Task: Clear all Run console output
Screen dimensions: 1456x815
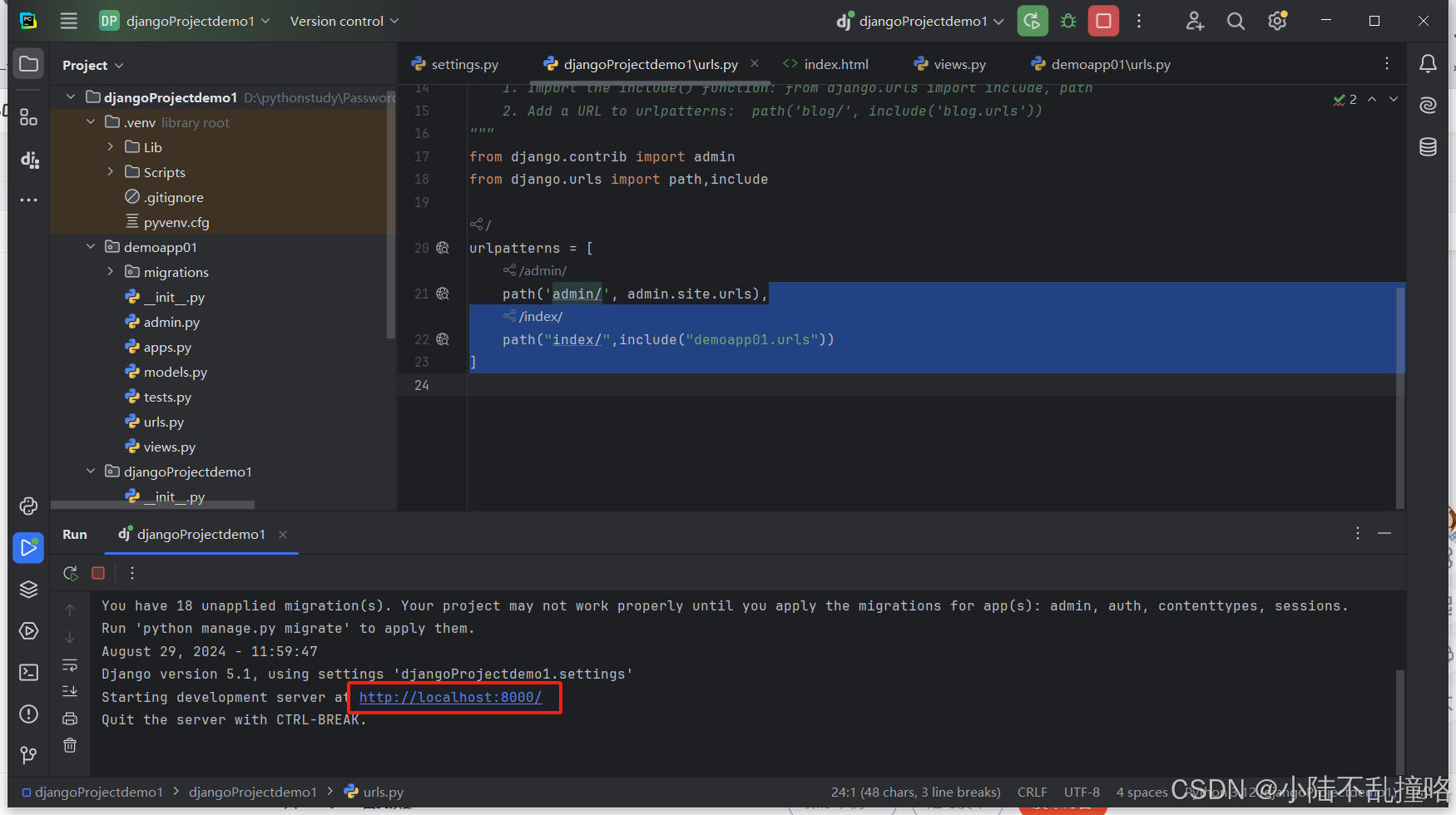Action: pos(70,745)
